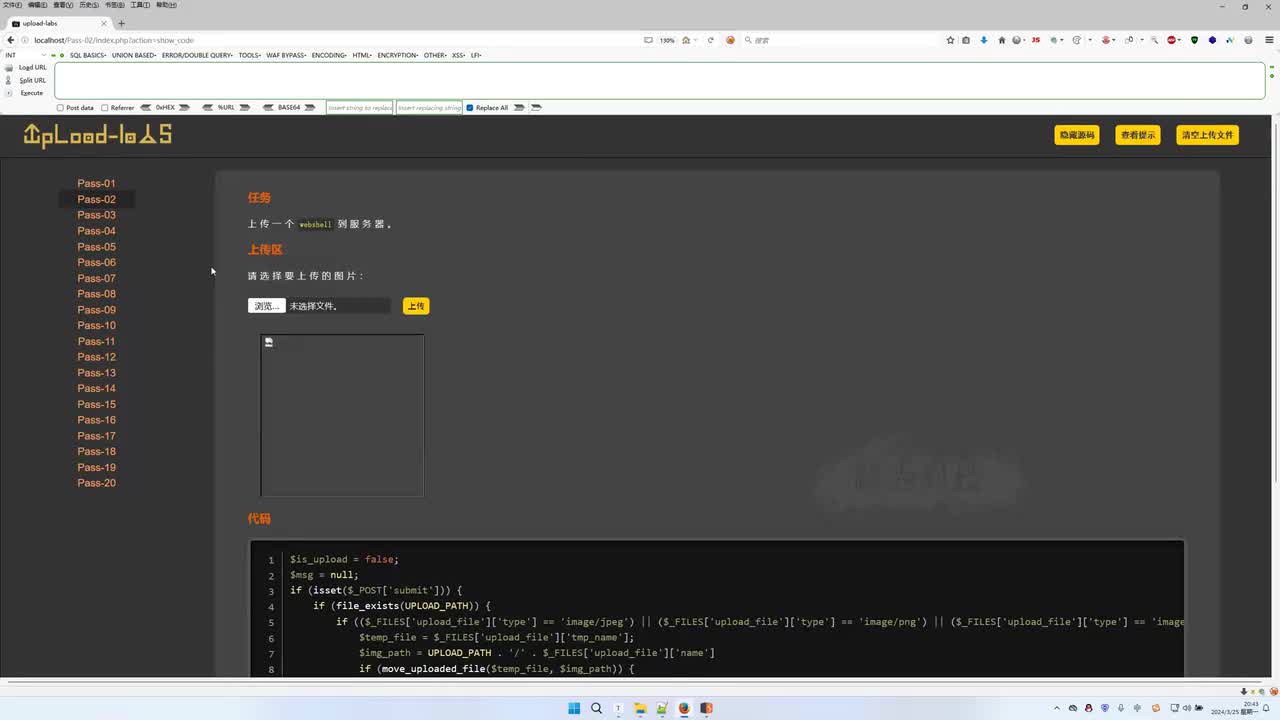Click the HackBar large URL text area
The height and width of the screenshot is (720, 1280).
tap(660, 80)
